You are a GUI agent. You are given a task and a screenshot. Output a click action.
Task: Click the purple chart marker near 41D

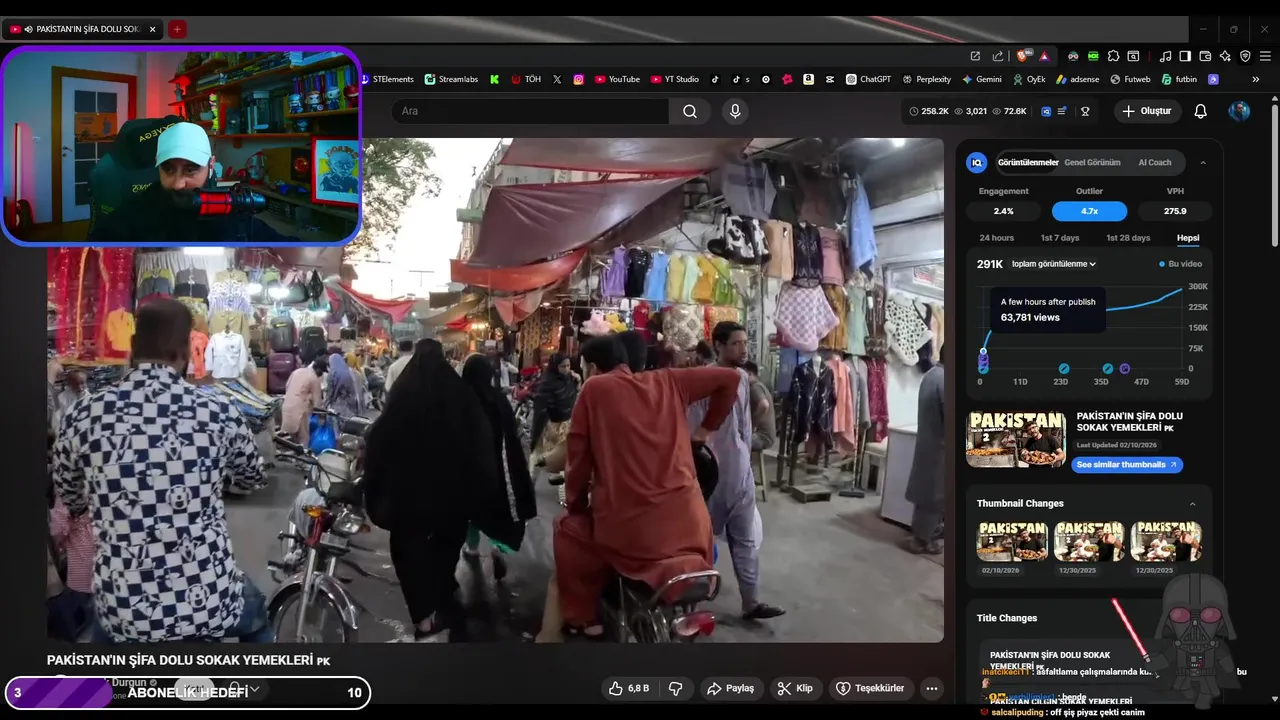pyautogui.click(x=1125, y=369)
